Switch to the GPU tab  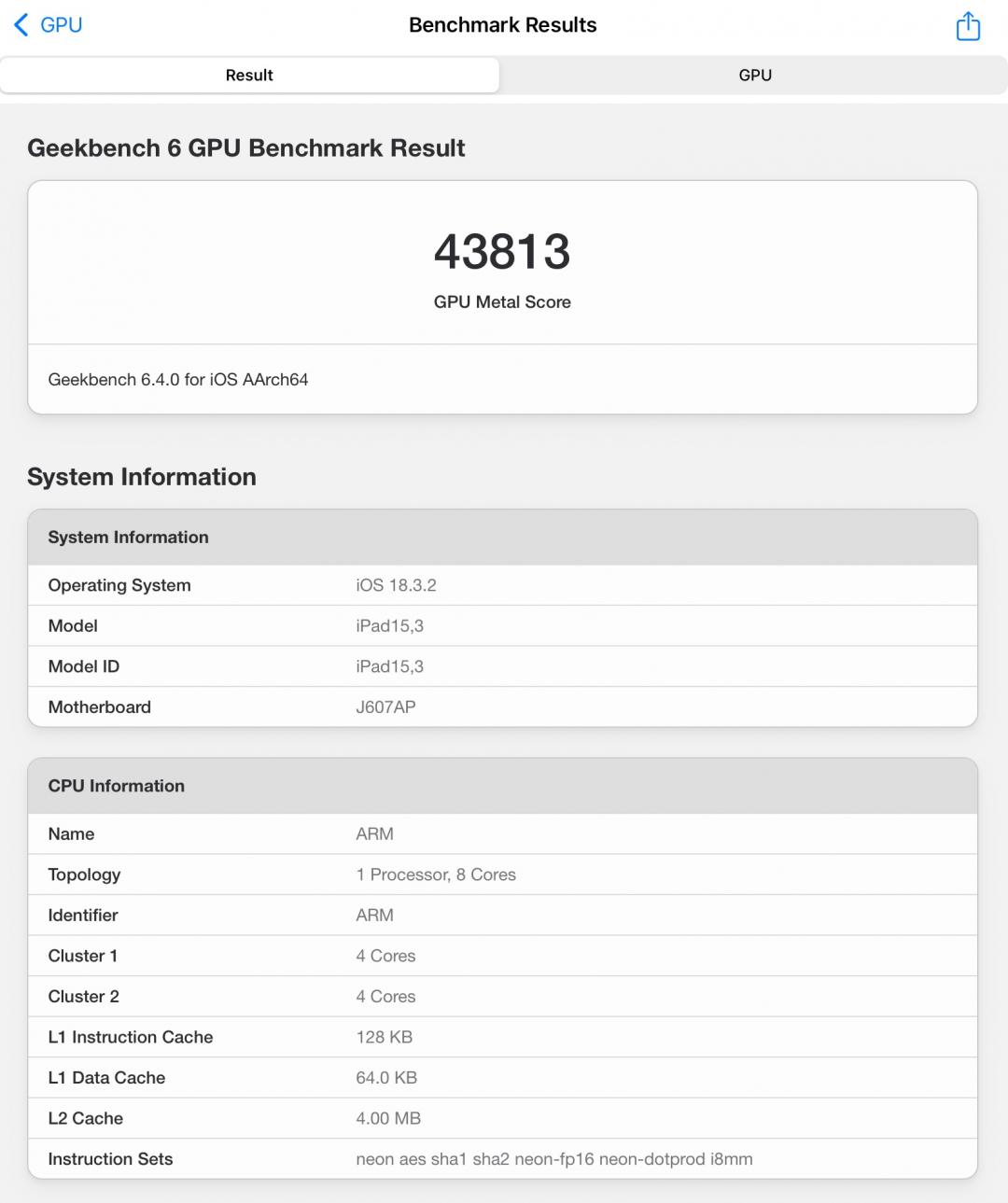[754, 76]
